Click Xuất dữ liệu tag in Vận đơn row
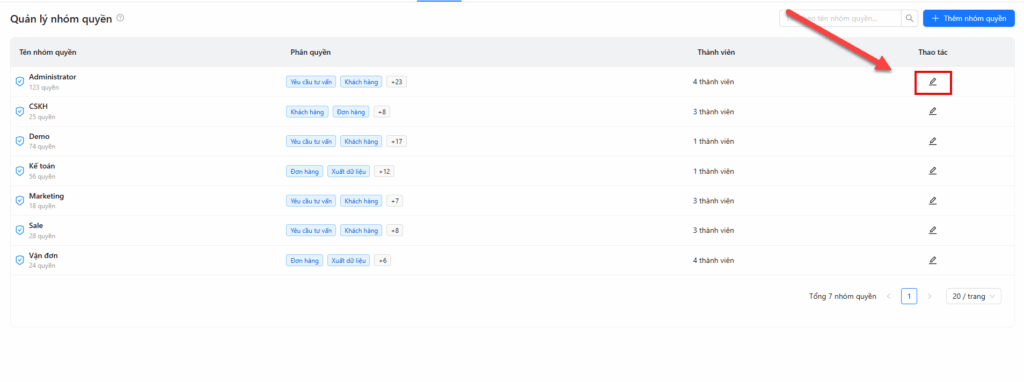 (x=349, y=260)
